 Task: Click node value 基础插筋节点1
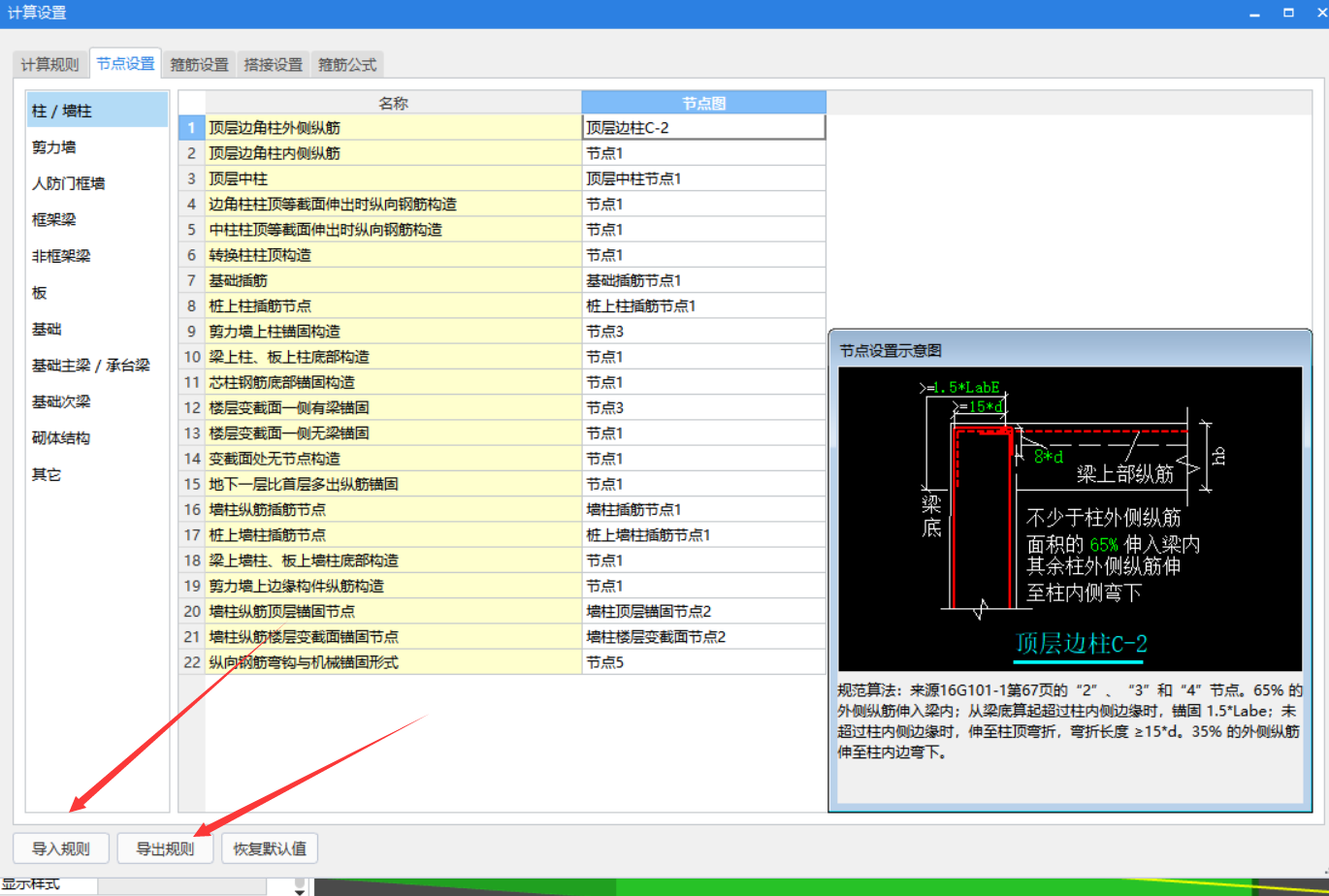[x=704, y=280]
